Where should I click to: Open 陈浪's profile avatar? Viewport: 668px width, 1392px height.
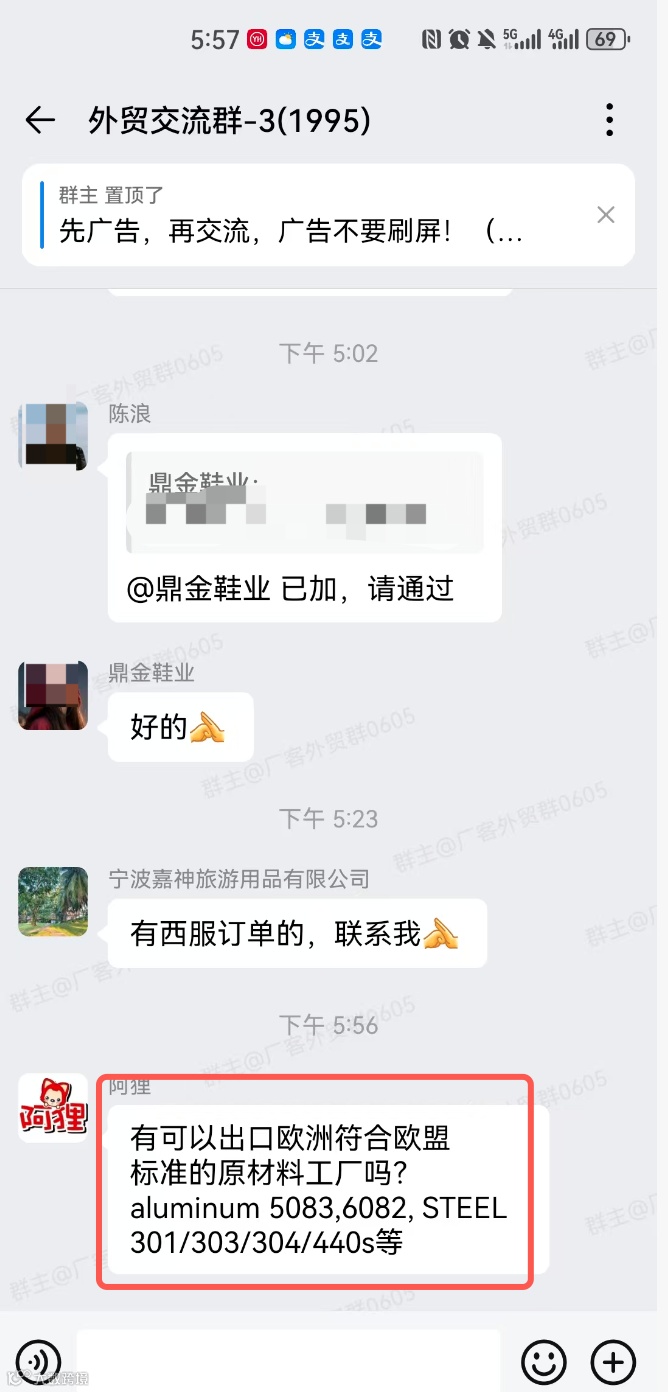pos(53,435)
